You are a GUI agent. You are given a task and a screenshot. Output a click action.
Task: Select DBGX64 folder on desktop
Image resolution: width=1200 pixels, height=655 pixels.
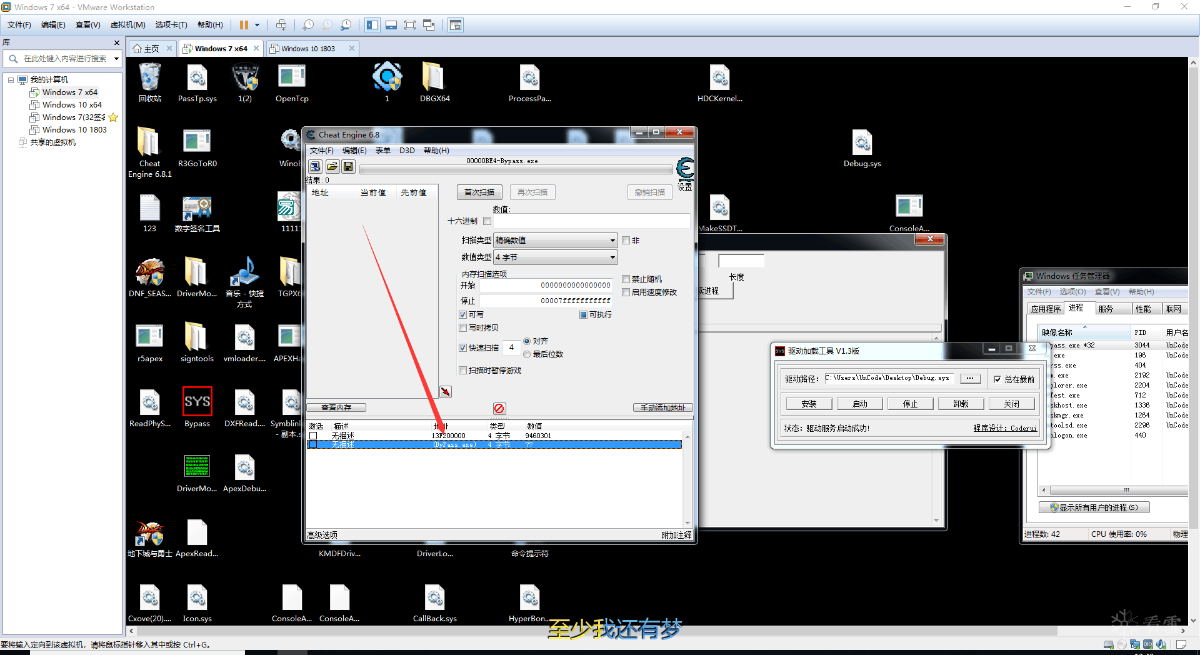click(434, 83)
